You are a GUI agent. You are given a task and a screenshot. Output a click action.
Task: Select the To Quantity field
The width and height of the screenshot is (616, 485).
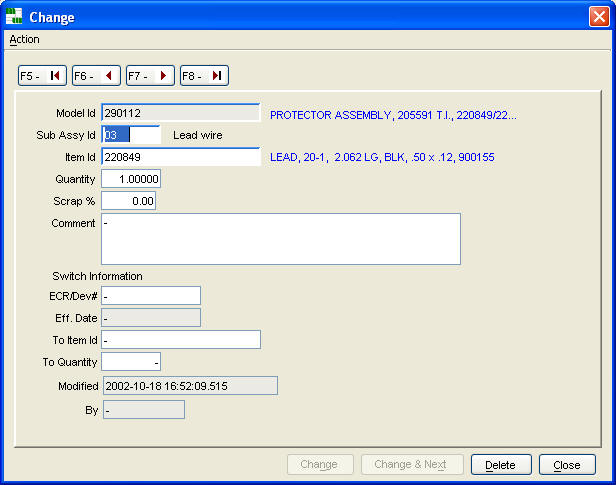[x=131, y=362]
